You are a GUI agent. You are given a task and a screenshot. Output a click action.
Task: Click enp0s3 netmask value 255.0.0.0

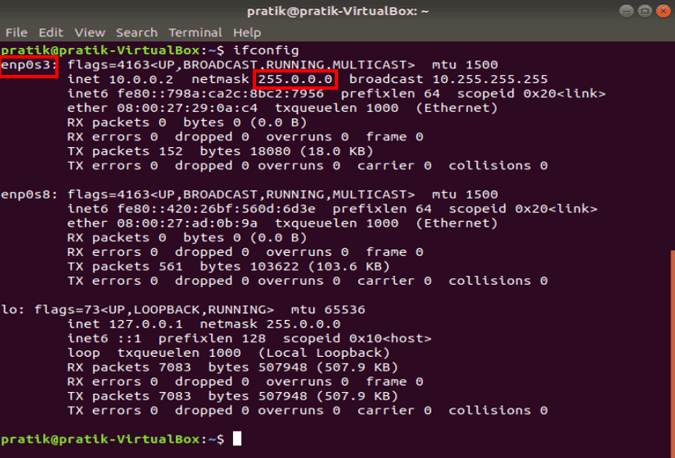[x=295, y=80]
